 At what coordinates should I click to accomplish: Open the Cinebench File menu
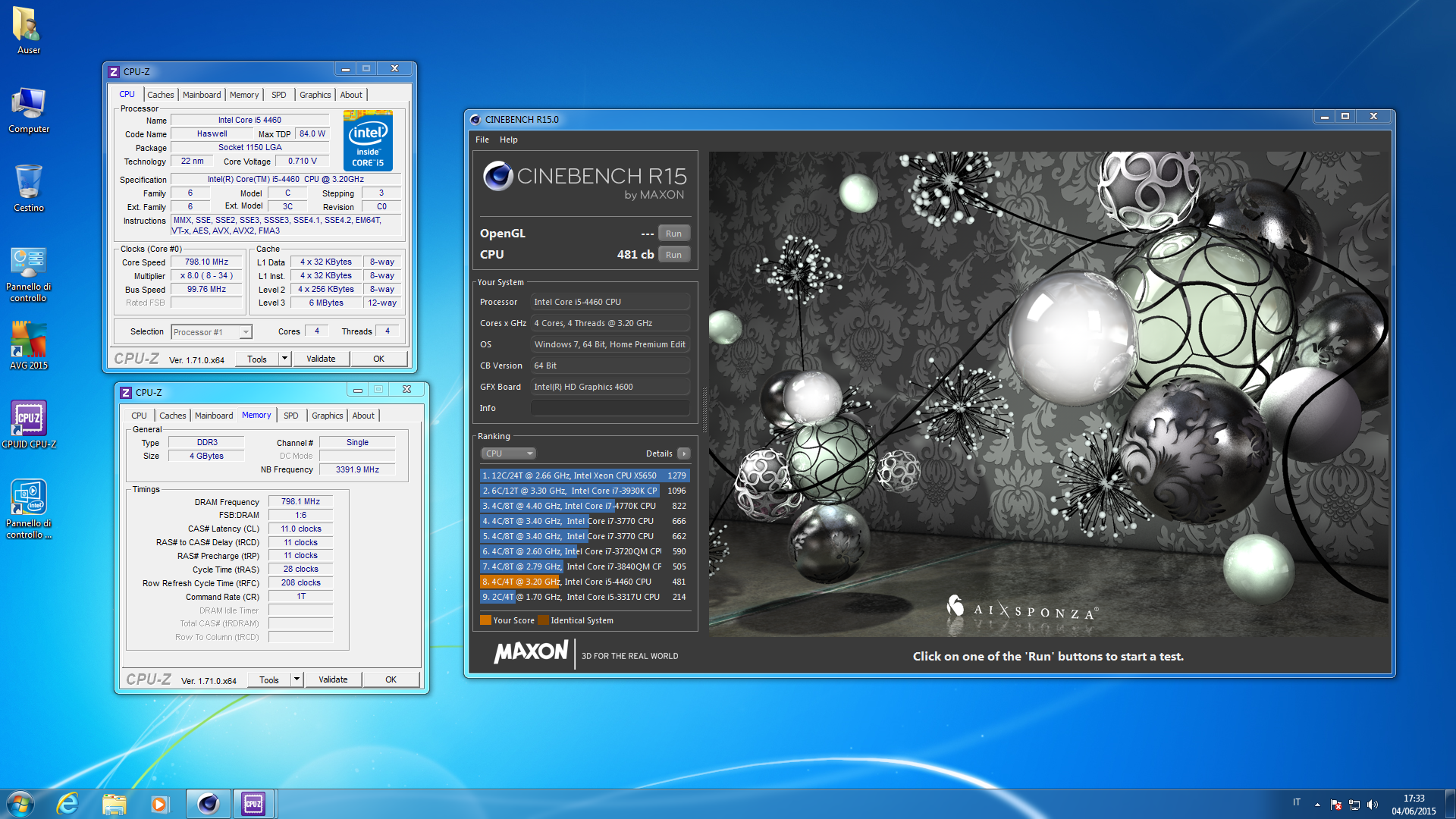pyautogui.click(x=482, y=140)
